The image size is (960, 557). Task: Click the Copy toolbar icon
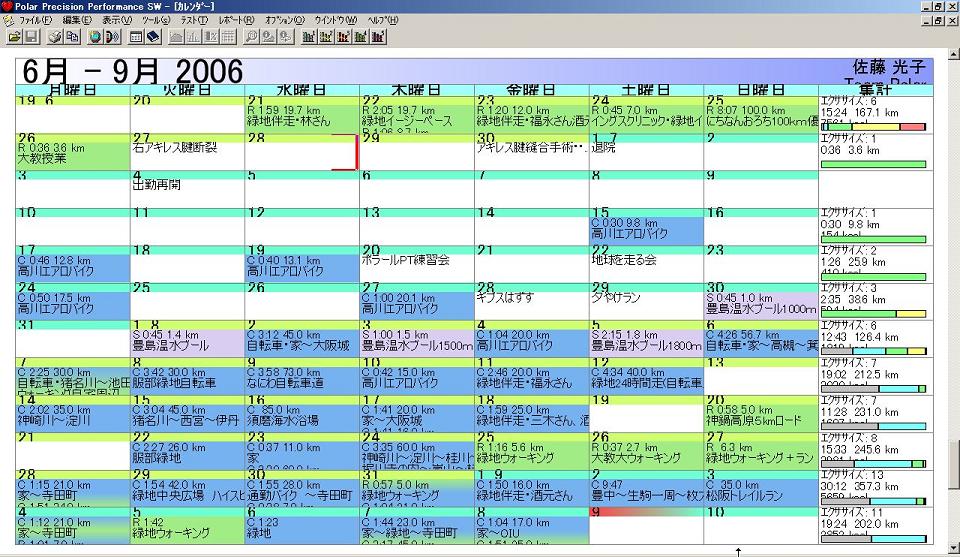pyautogui.click(x=72, y=37)
